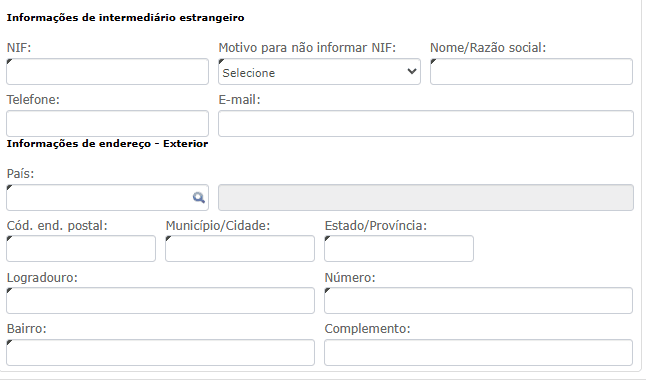Click the Logradouro input field
The image size is (646, 382).
pos(161,300)
